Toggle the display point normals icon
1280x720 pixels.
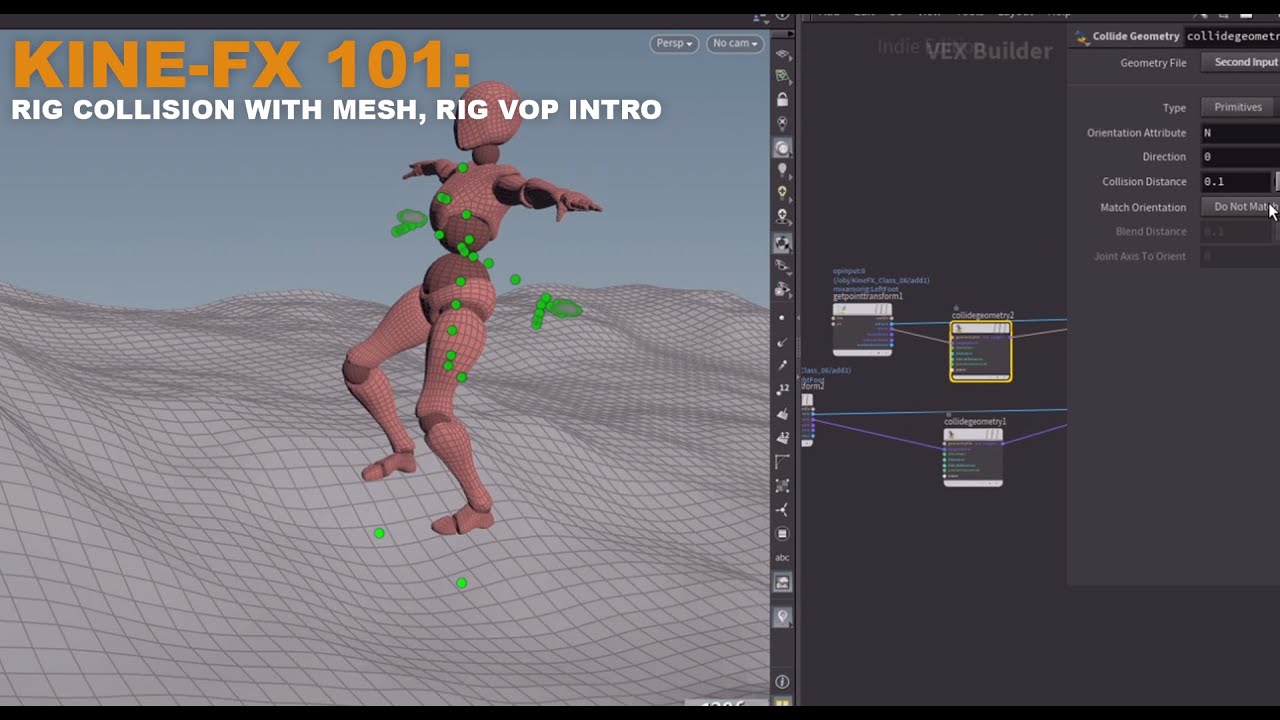pos(783,342)
